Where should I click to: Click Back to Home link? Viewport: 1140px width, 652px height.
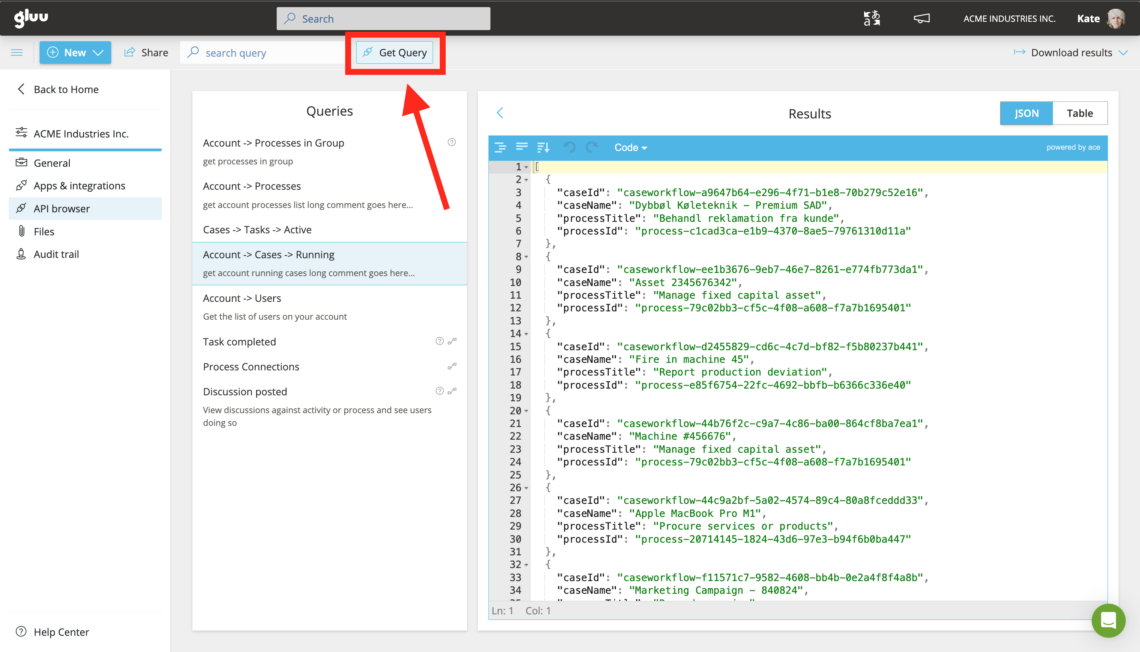tap(66, 89)
